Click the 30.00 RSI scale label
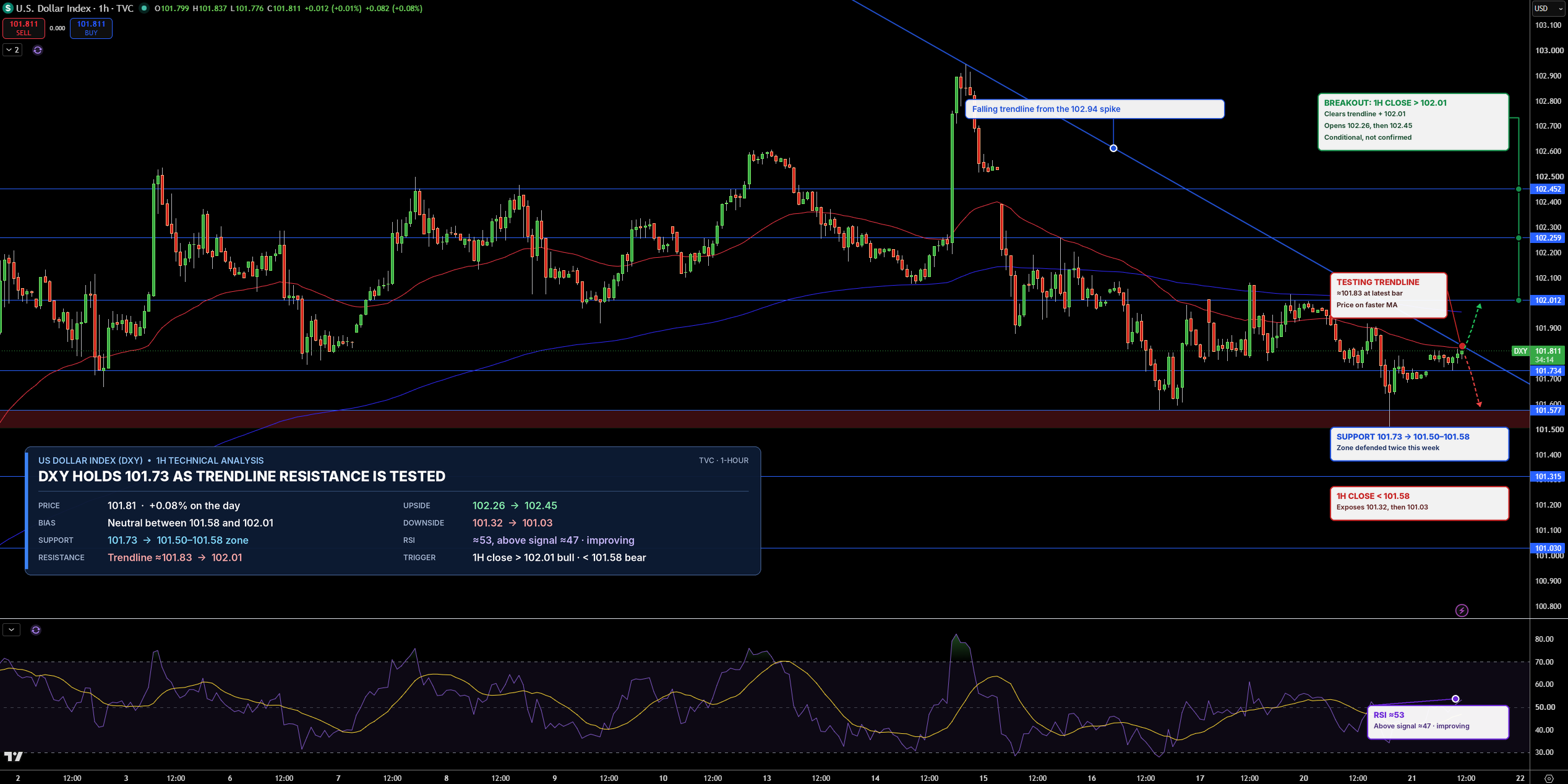The image size is (1568, 784). [x=1544, y=752]
